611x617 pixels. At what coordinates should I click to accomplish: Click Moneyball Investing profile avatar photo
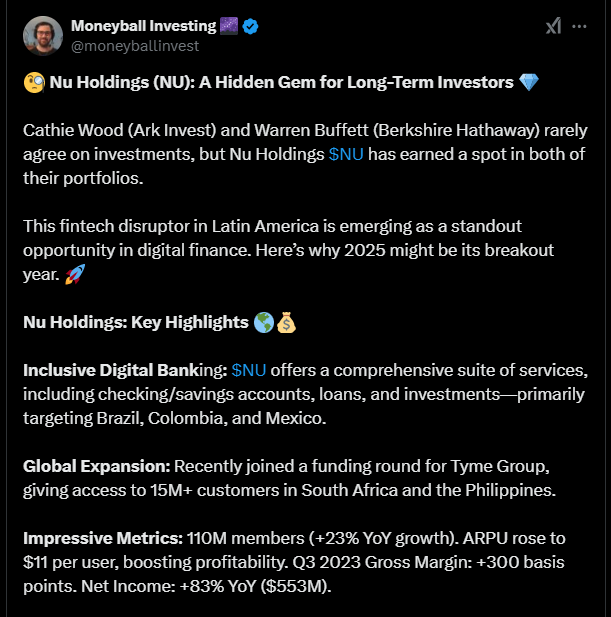coord(42,35)
